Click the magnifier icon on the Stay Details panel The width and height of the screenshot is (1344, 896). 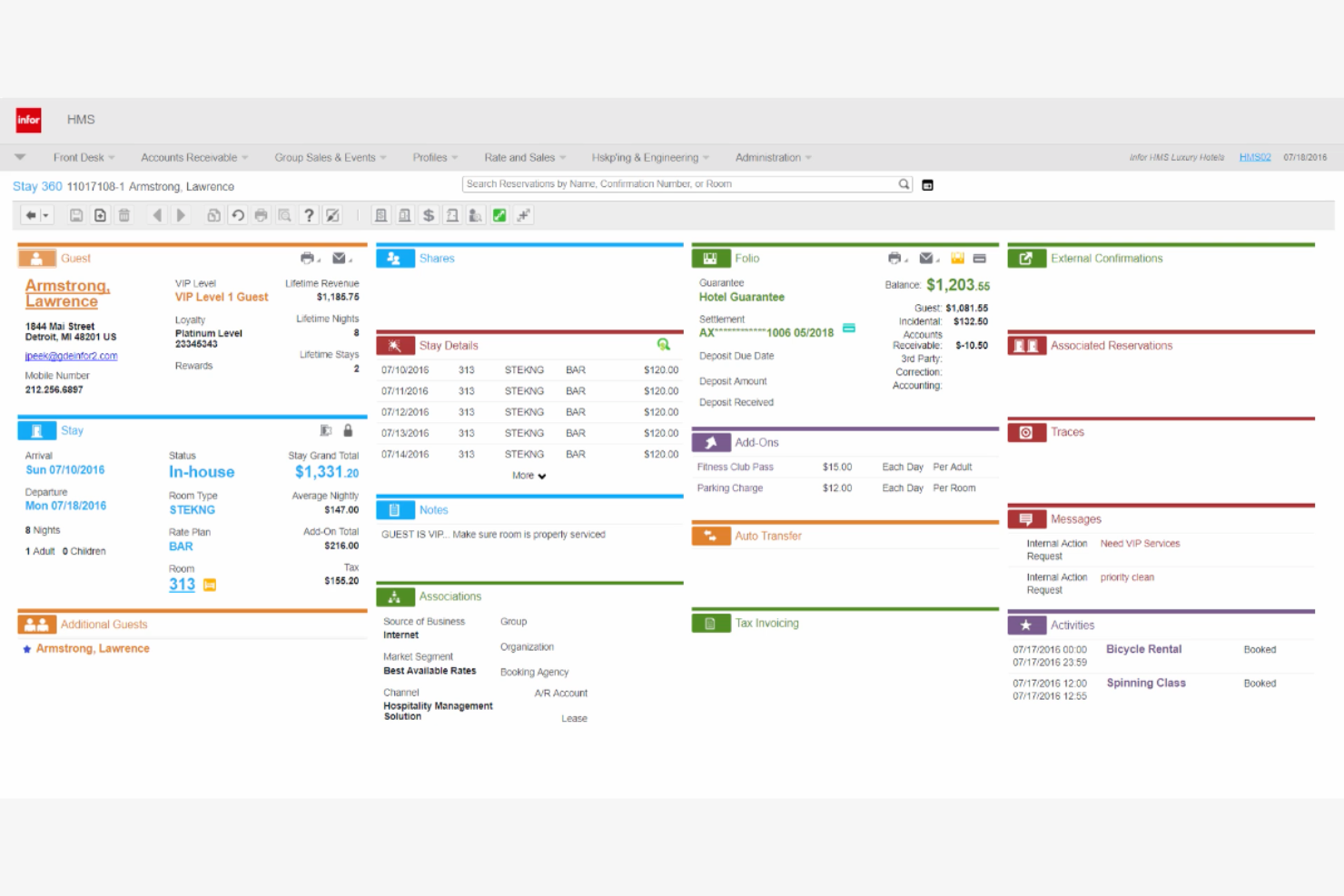click(x=664, y=345)
